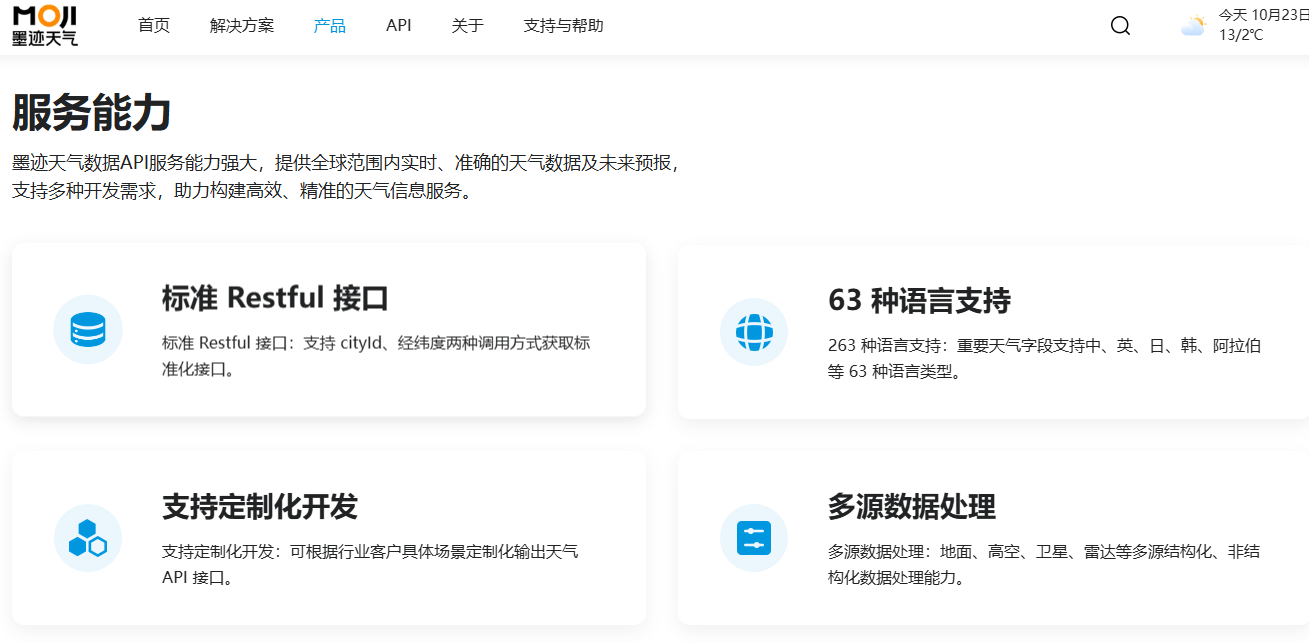Screen dimensions: 1309x643
Task: Click the globe icon for 语言支持
Action: [x=754, y=332]
